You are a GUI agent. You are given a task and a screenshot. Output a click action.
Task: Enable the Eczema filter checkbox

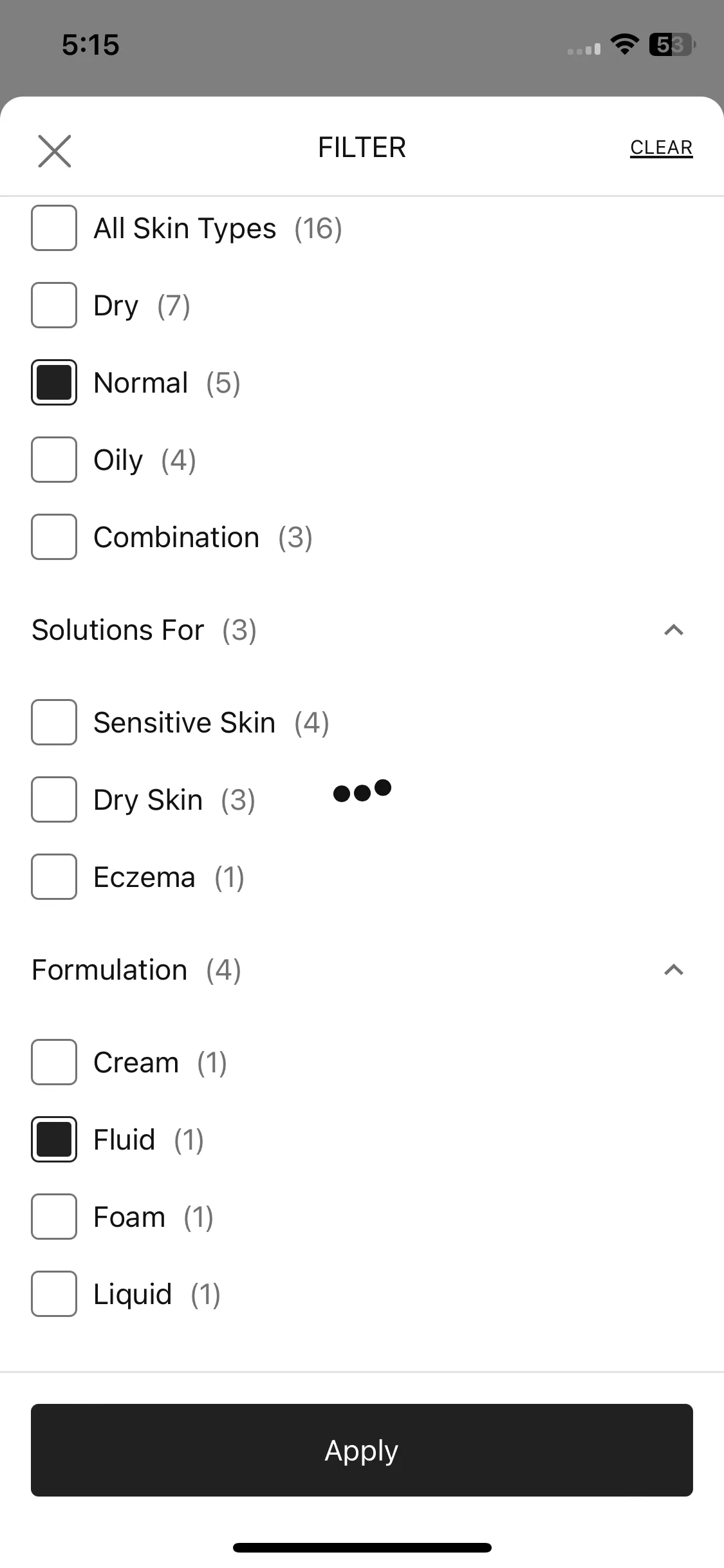click(x=54, y=877)
